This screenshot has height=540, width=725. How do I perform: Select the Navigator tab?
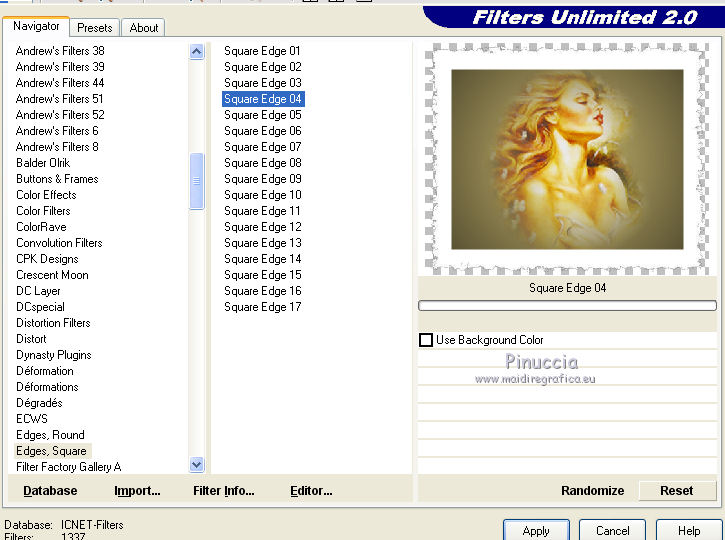36,26
